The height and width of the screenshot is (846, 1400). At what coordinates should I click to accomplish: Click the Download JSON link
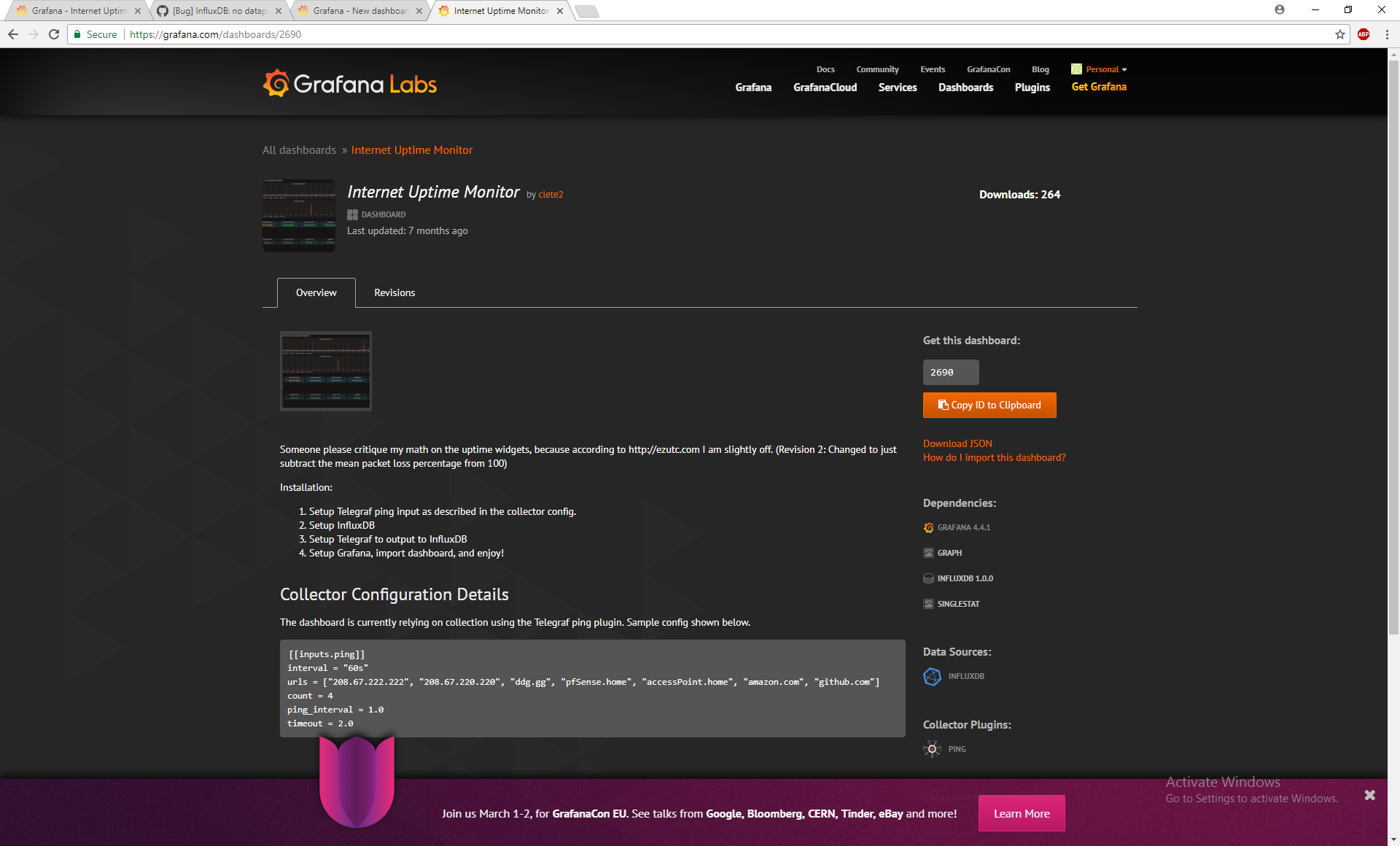click(957, 443)
